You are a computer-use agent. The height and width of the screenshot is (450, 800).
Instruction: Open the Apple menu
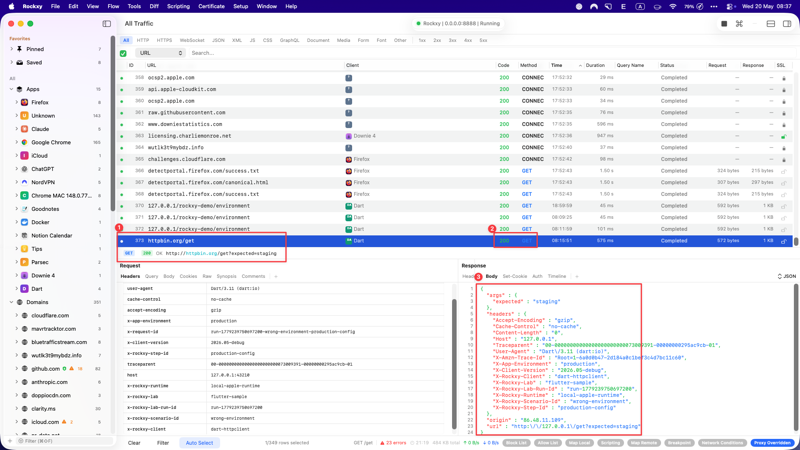tap(11, 7)
